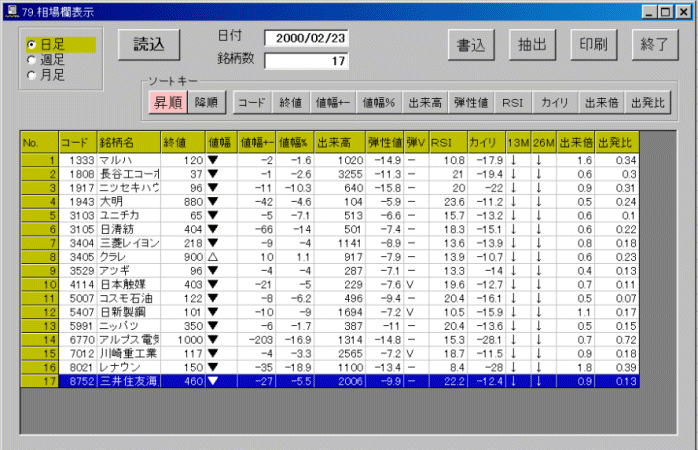Click the 銘柄名 column header
The image size is (698, 450).
pyautogui.click(x=129, y=142)
